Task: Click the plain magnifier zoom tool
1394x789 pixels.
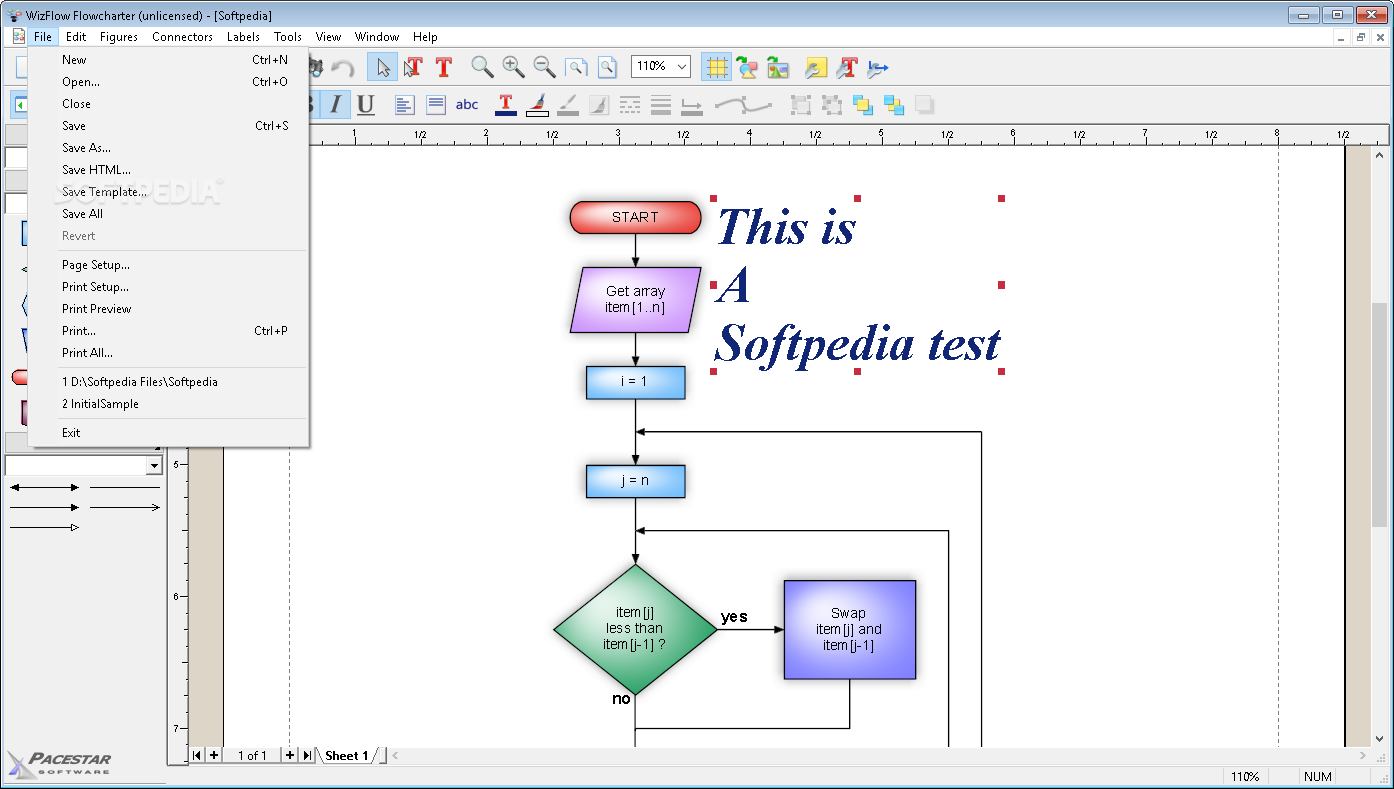Action: (482, 67)
